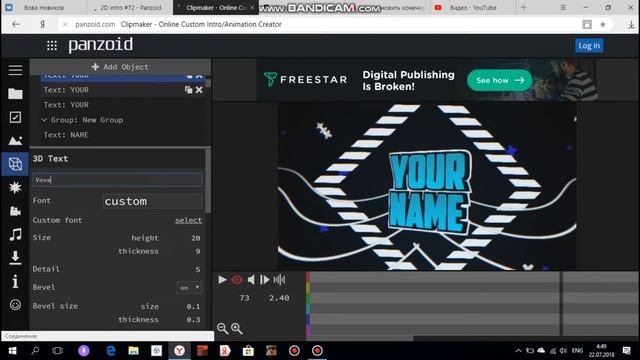Open the effects starburst sidebar icon

click(15, 187)
